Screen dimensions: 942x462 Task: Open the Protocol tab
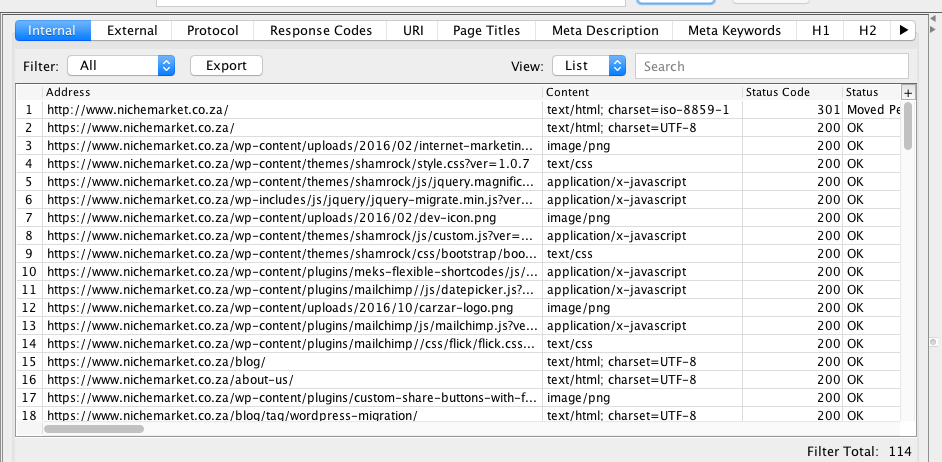pos(213,31)
